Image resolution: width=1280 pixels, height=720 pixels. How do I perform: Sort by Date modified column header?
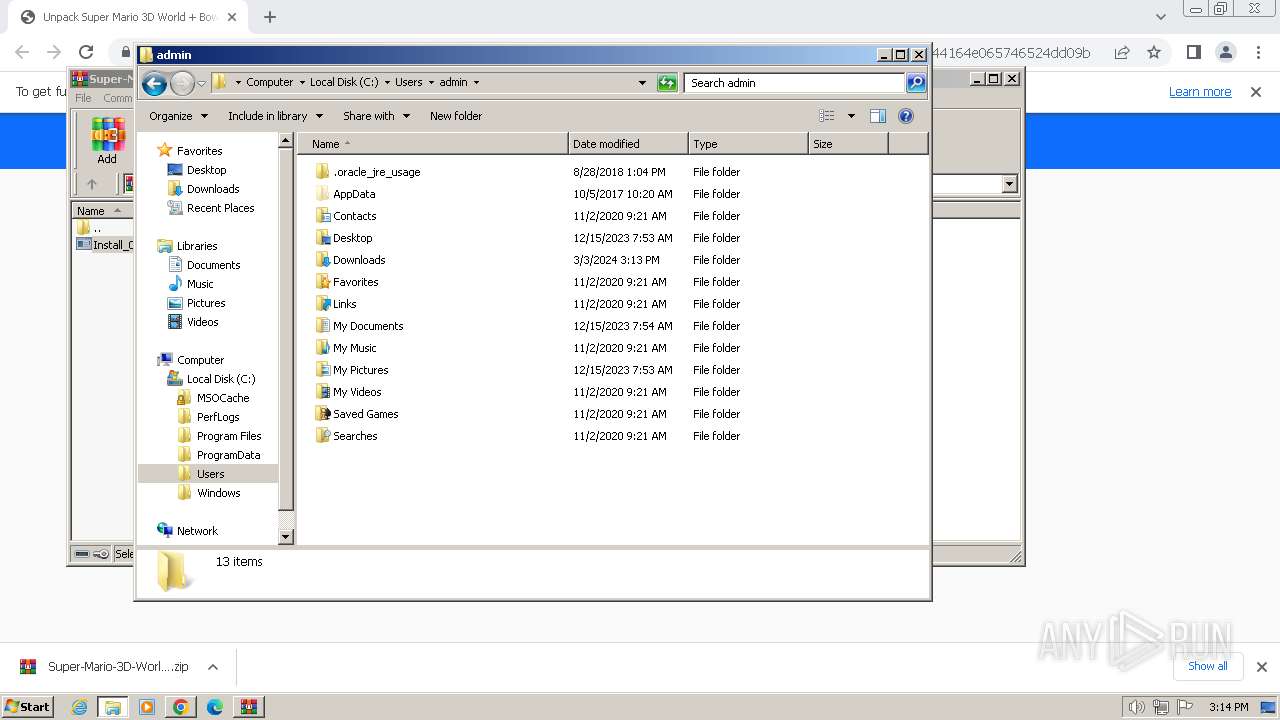coord(628,144)
